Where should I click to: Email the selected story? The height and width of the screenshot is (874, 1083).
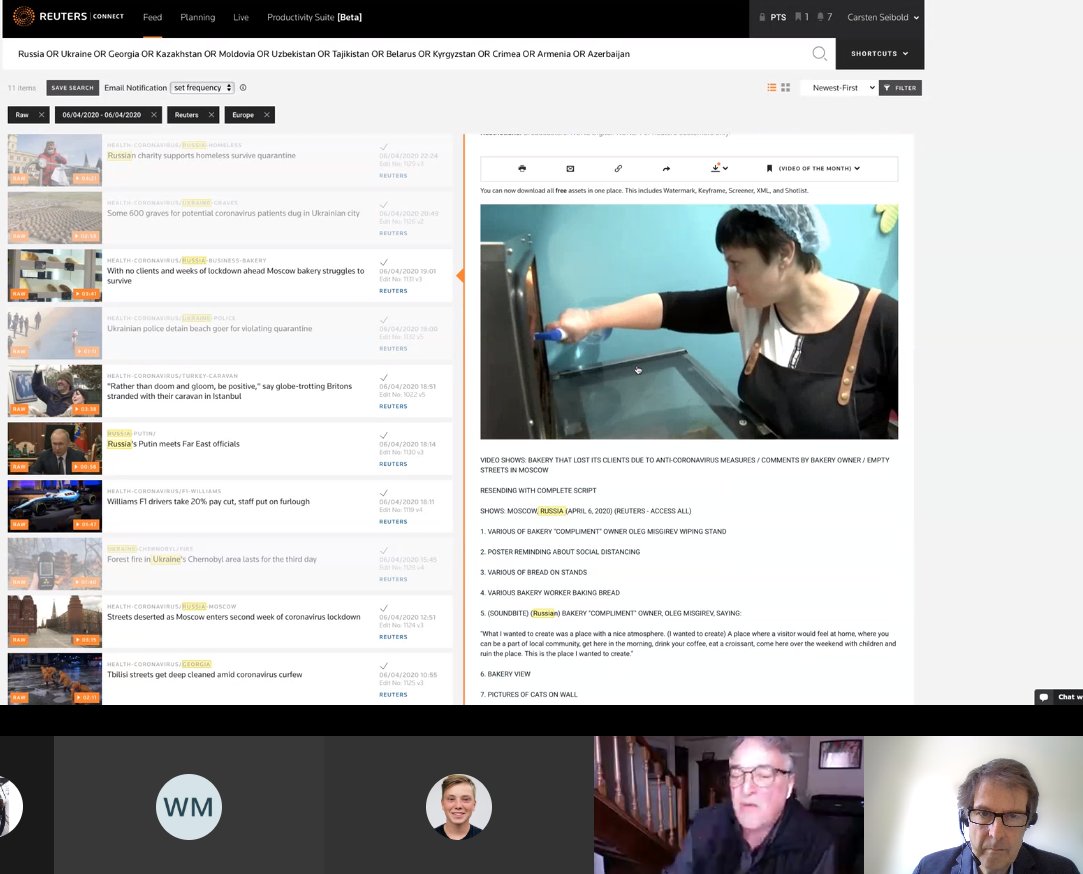(x=570, y=169)
